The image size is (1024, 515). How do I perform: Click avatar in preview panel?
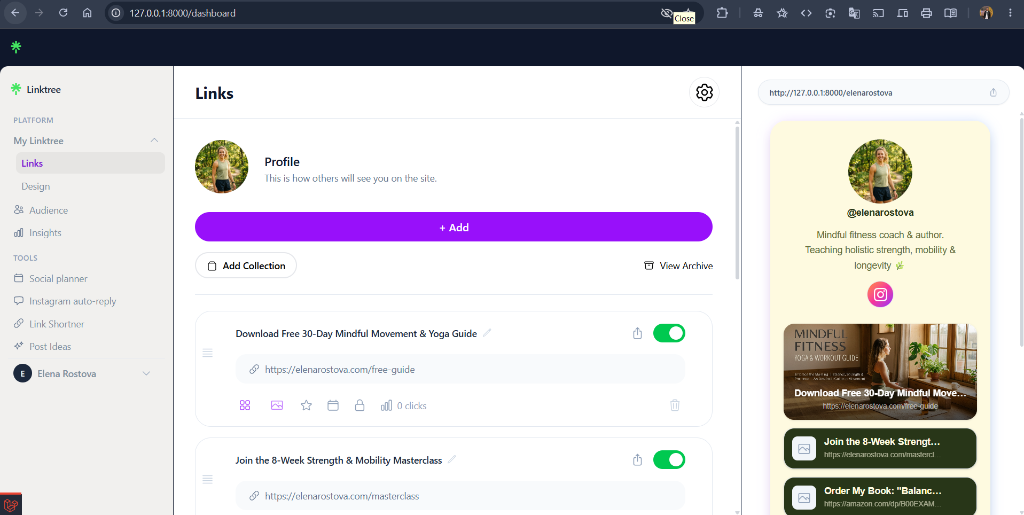(x=880, y=171)
